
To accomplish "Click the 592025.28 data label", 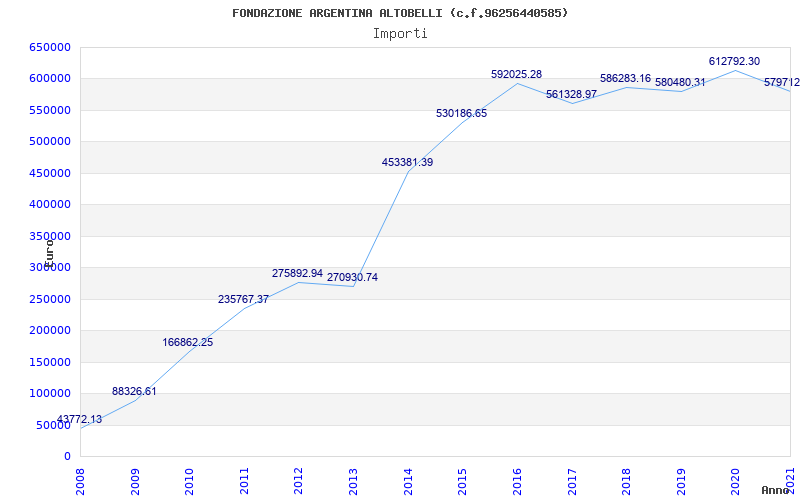I will [x=517, y=74].
